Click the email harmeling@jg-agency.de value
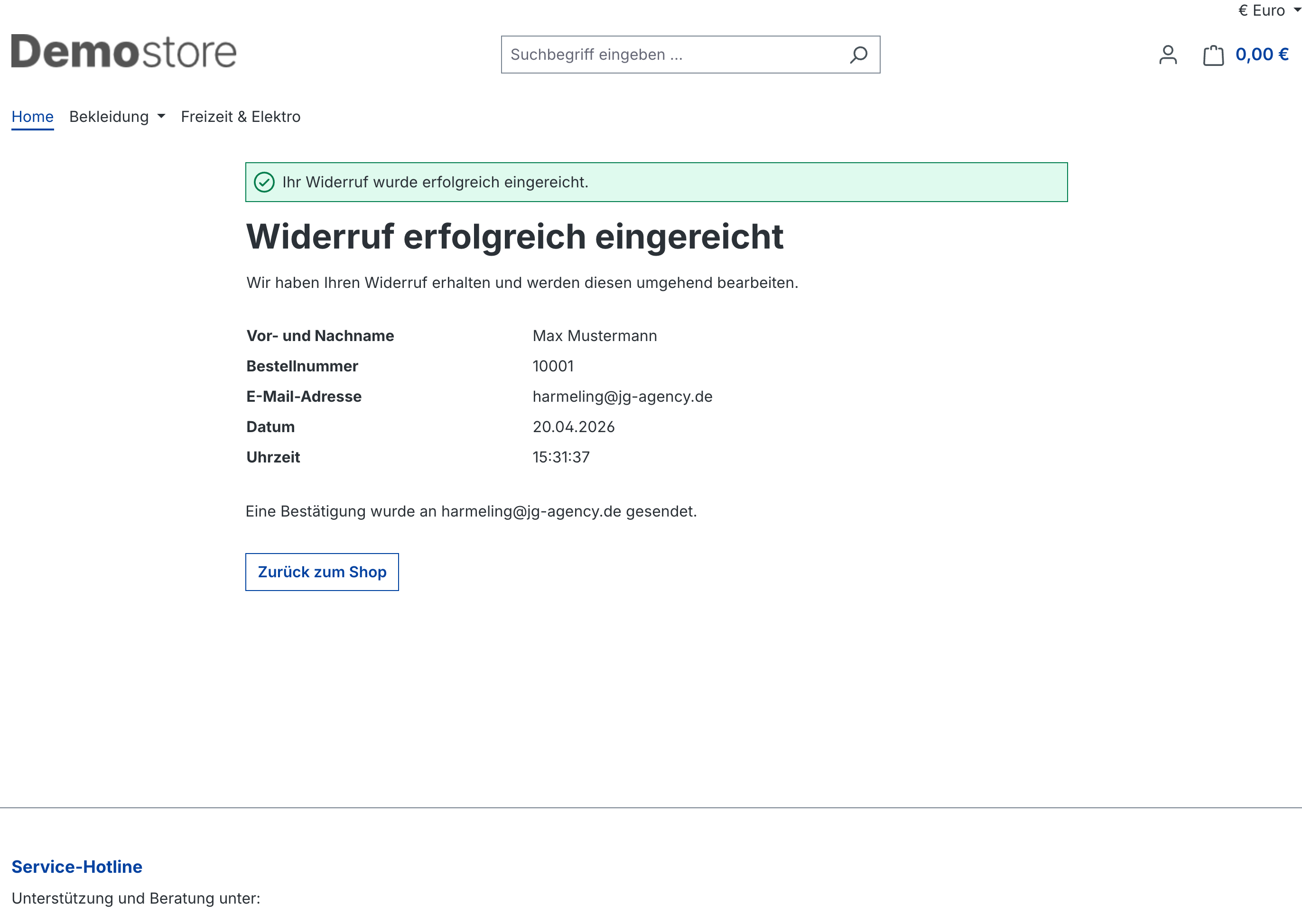This screenshot has height=924, width=1302. (x=622, y=397)
